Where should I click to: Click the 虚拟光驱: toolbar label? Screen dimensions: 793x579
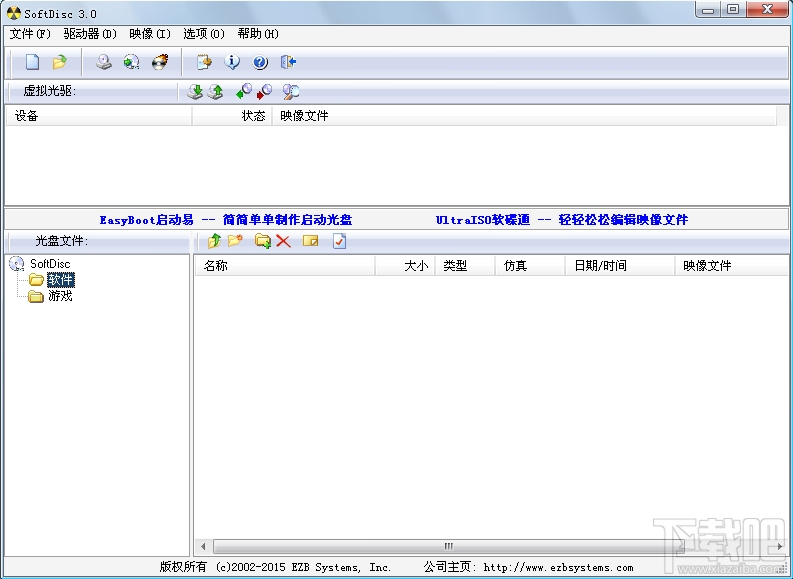tap(50, 91)
